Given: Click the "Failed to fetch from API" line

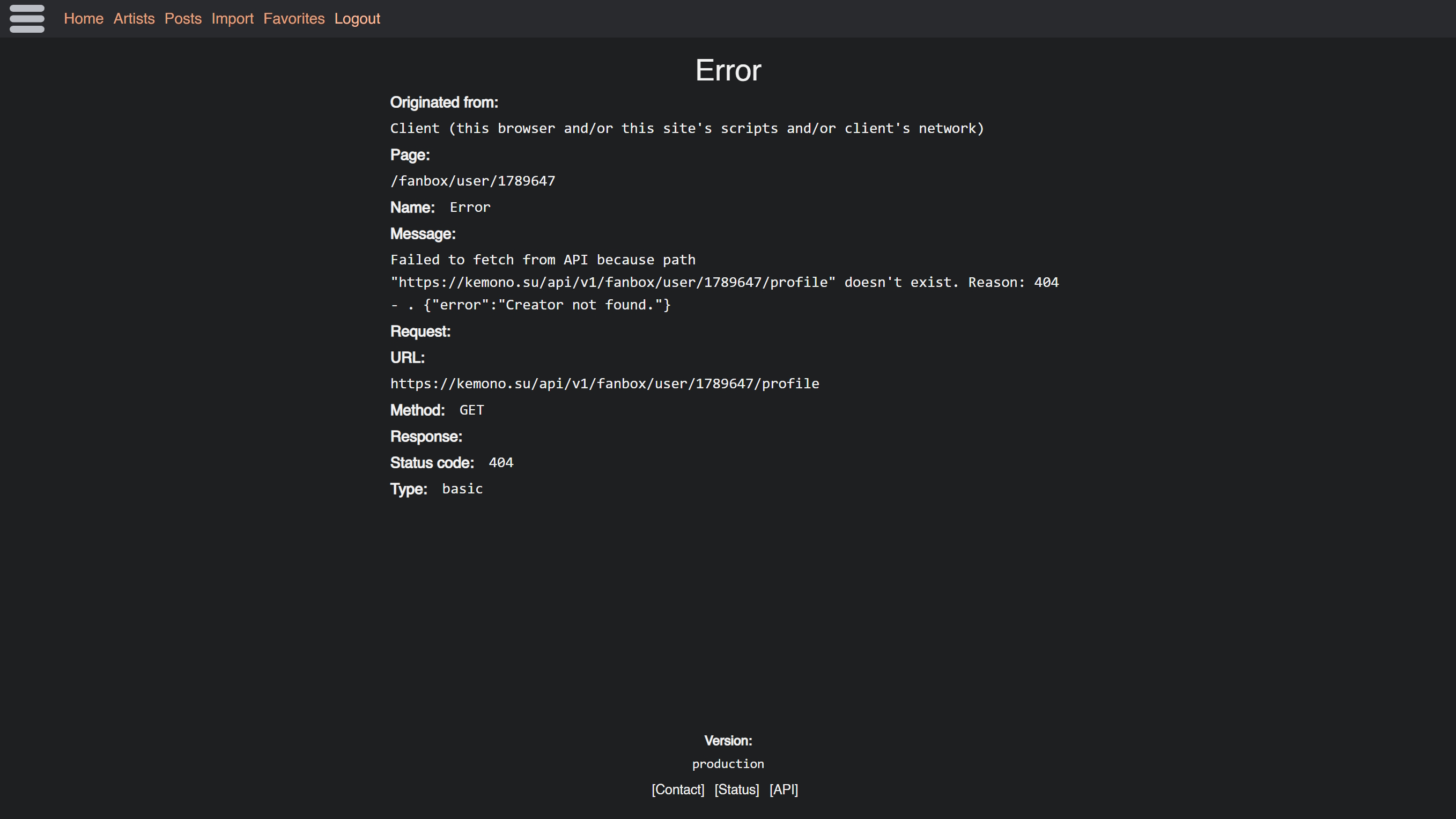Looking at the screenshot, I should click(543, 260).
